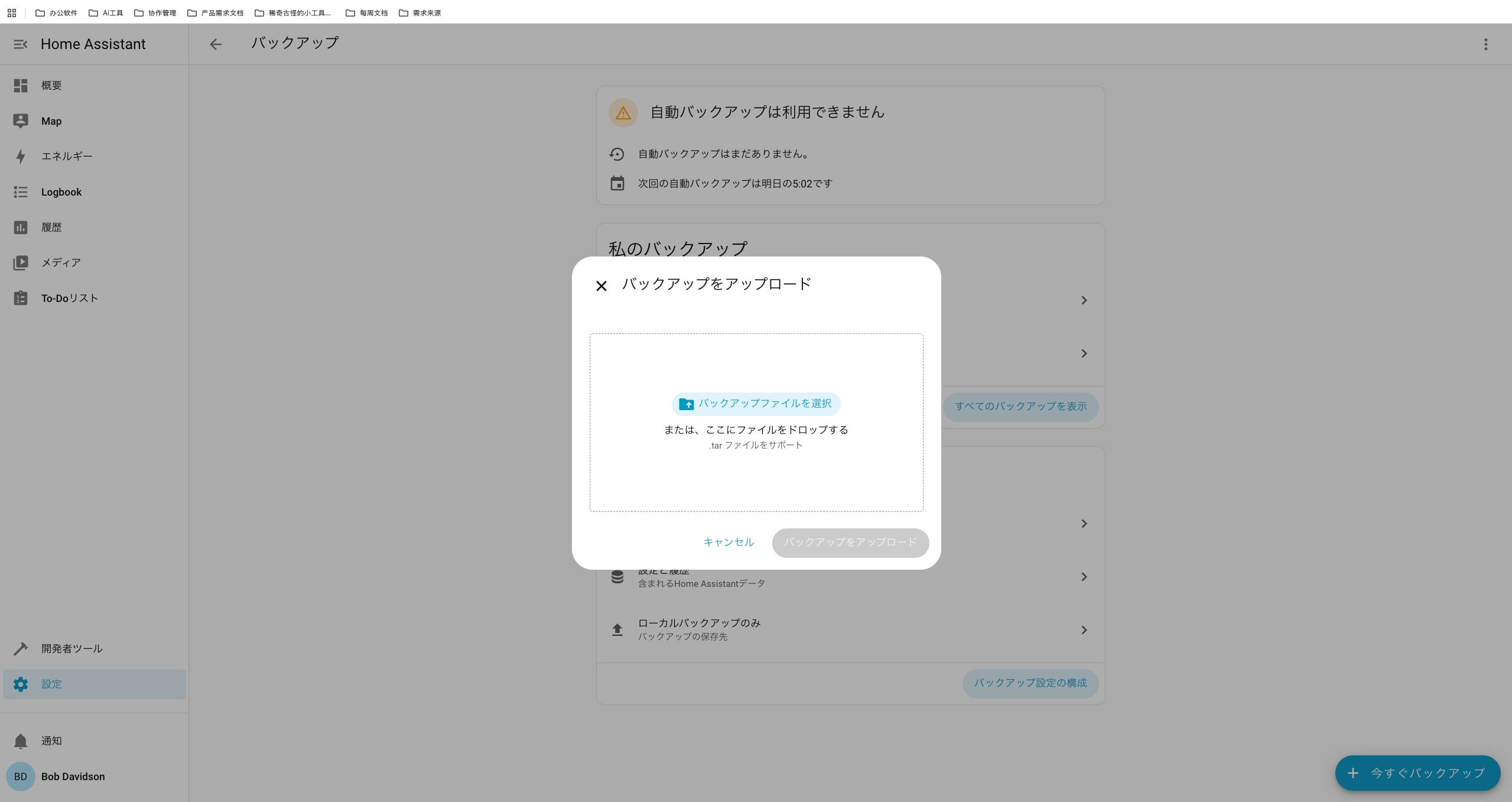
Task: Click the bell icon next to 通知
Action: 21,741
